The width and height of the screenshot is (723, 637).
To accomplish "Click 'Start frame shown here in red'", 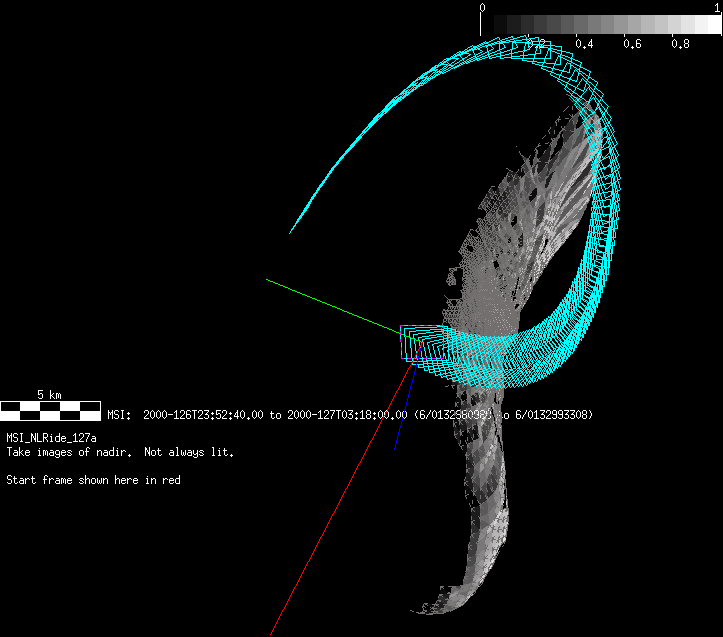I will tap(93, 480).
